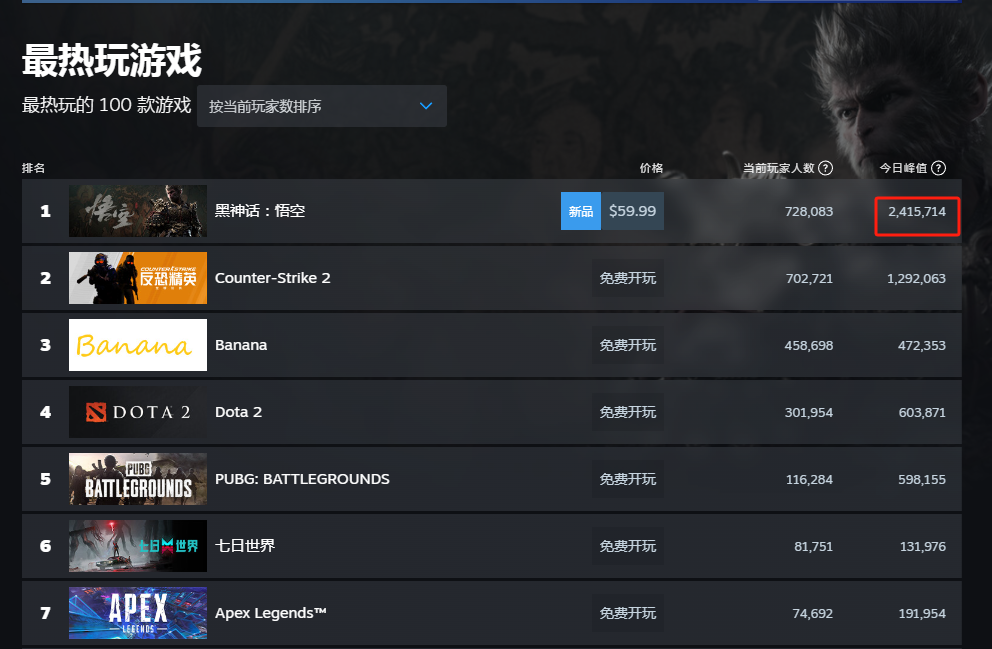Click rank number 2
The width and height of the screenshot is (992, 649).
click(46, 278)
